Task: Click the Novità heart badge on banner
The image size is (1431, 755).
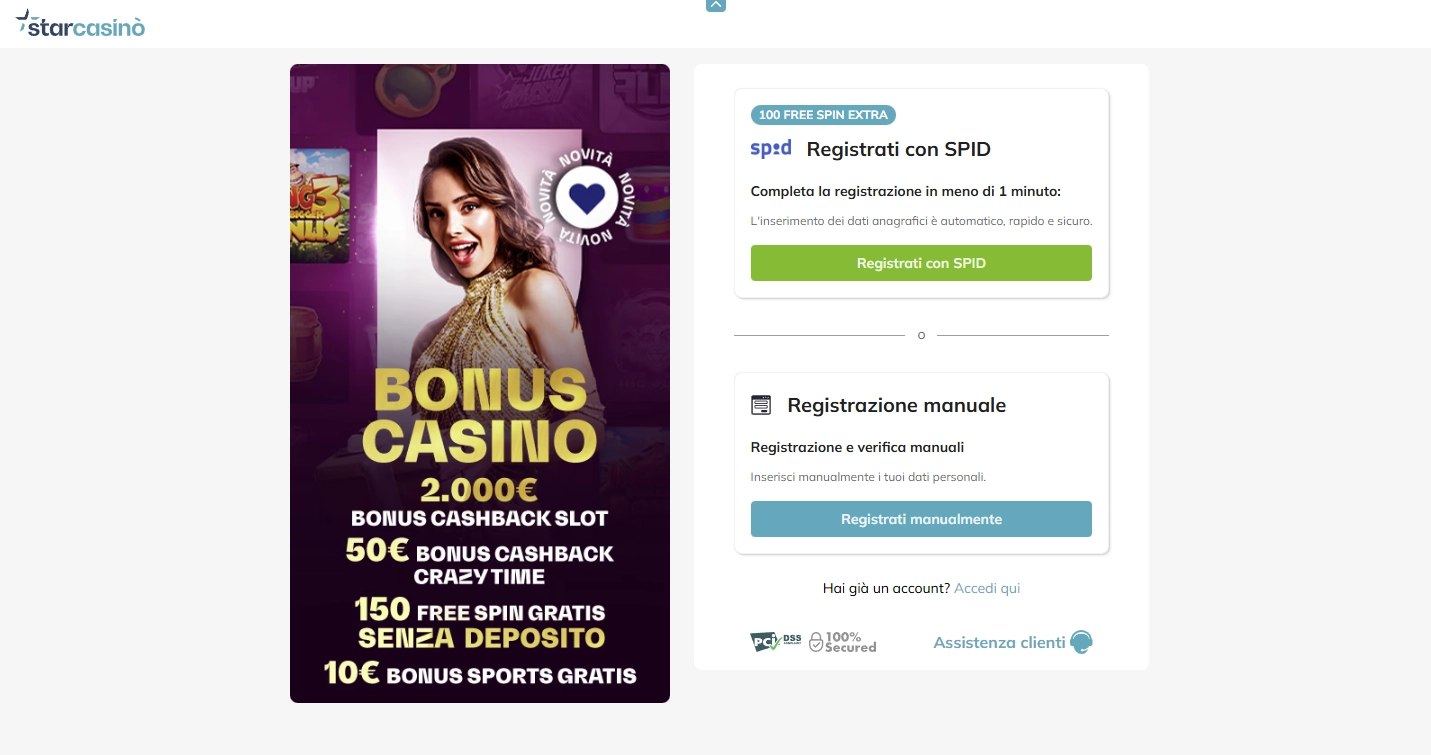Action: coord(580,198)
